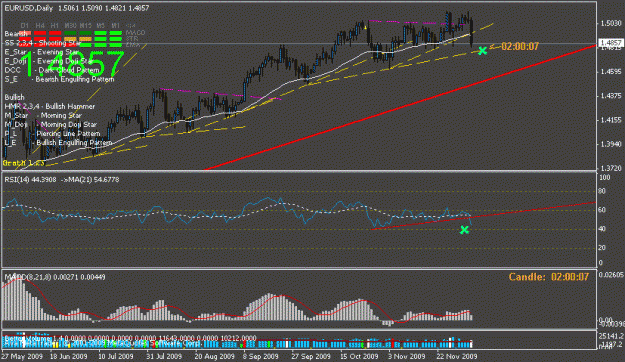Select the red trendline in the RSI window
This screenshot has width=625, height=362.
point(483,216)
